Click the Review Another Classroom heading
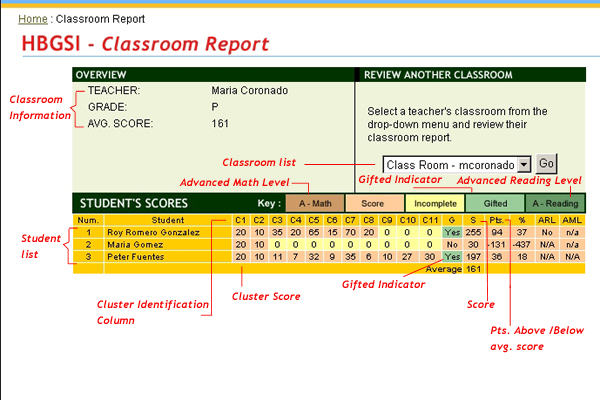Image resolution: width=600 pixels, height=400 pixels. [438, 75]
